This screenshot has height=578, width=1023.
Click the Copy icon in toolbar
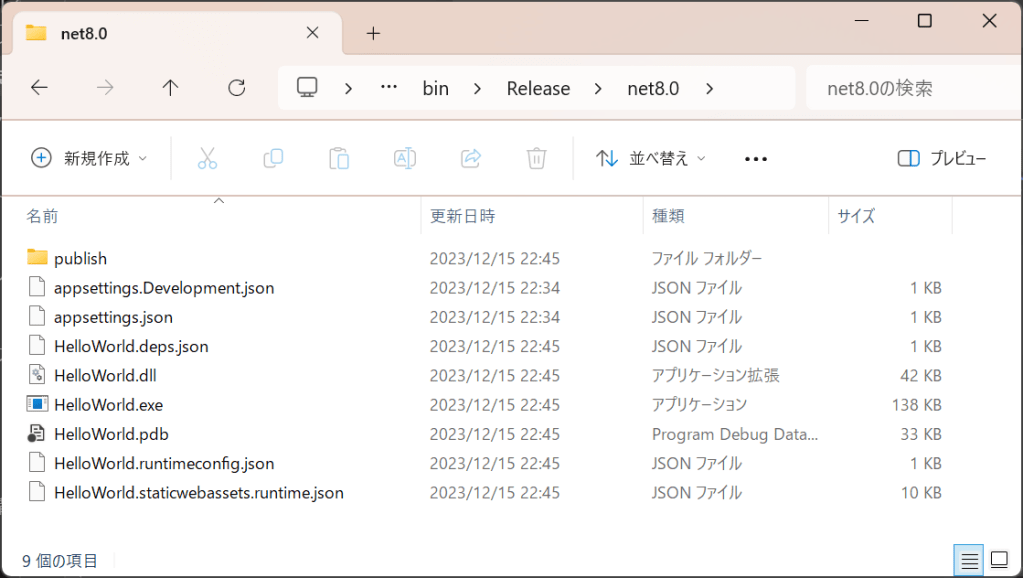coord(273,158)
